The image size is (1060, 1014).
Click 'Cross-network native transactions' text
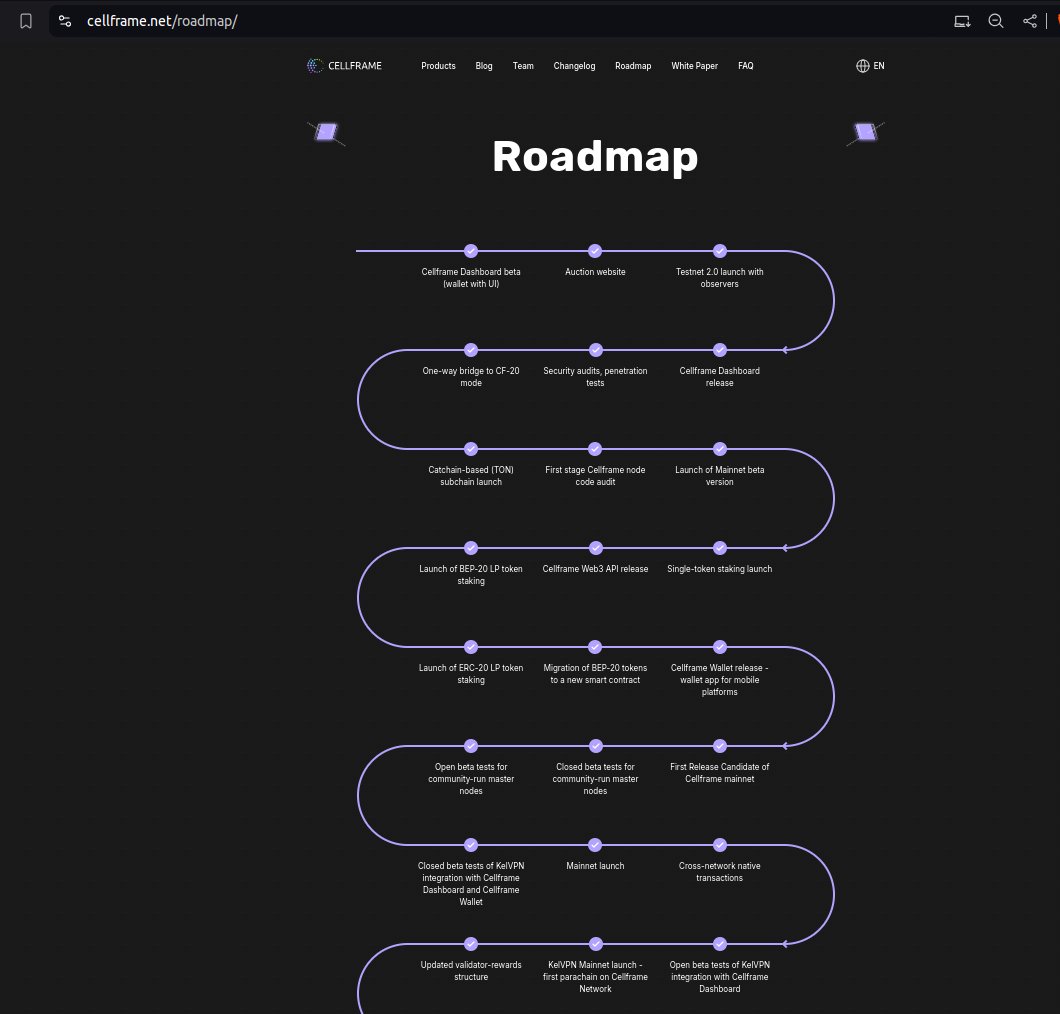(719, 872)
